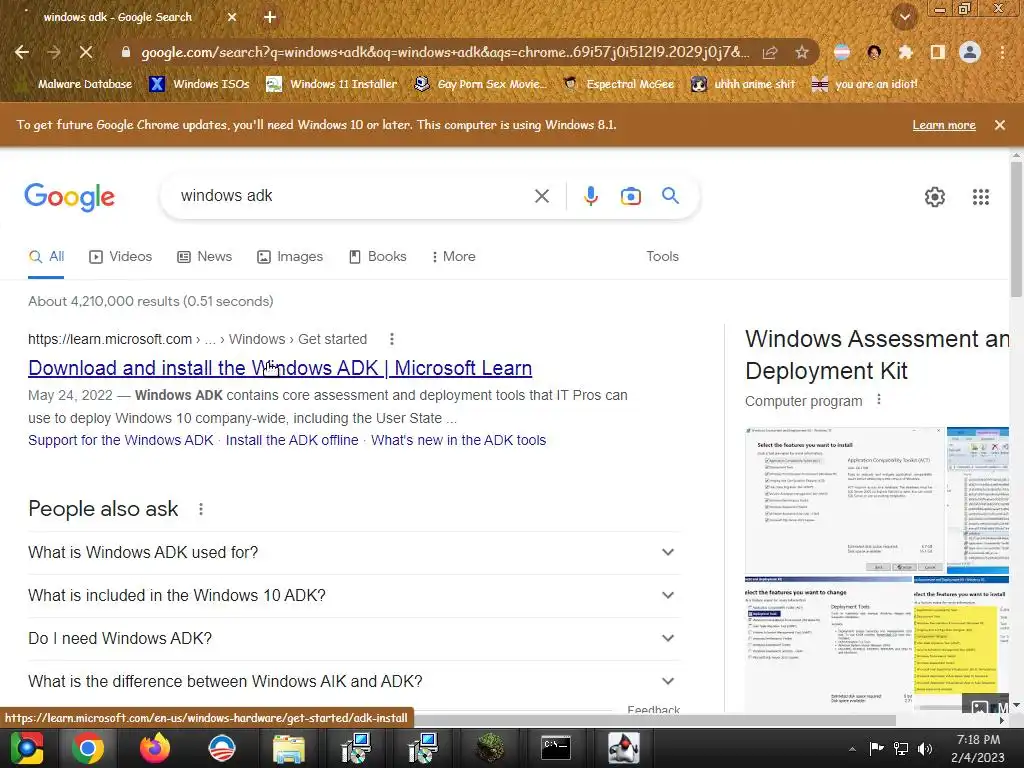Submit search with magnifying glass icon
This screenshot has height=768, width=1024.
(670, 195)
